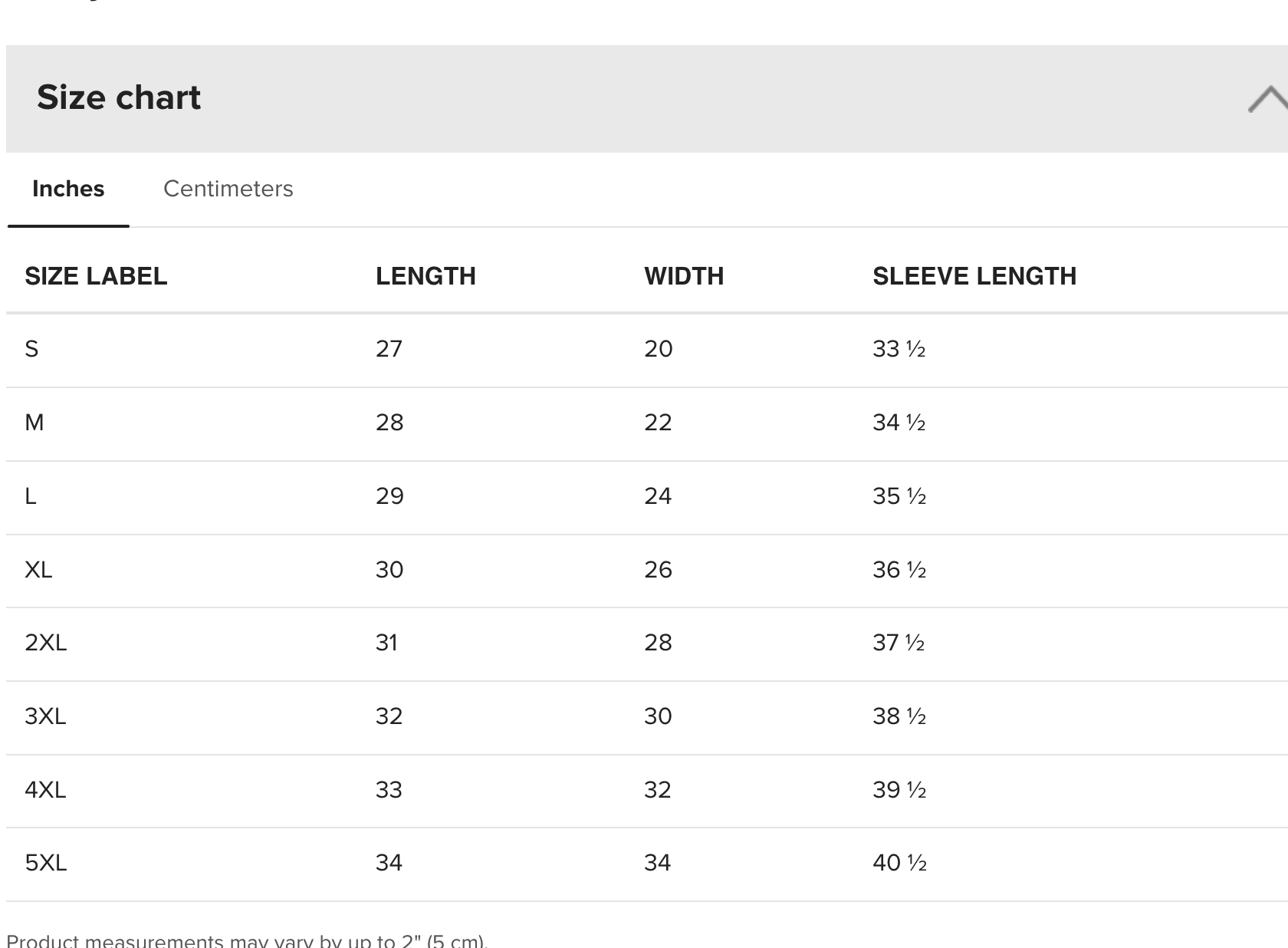The width and height of the screenshot is (1288, 948).
Task: Click the width value 24 for L
Action: [x=658, y=496]
